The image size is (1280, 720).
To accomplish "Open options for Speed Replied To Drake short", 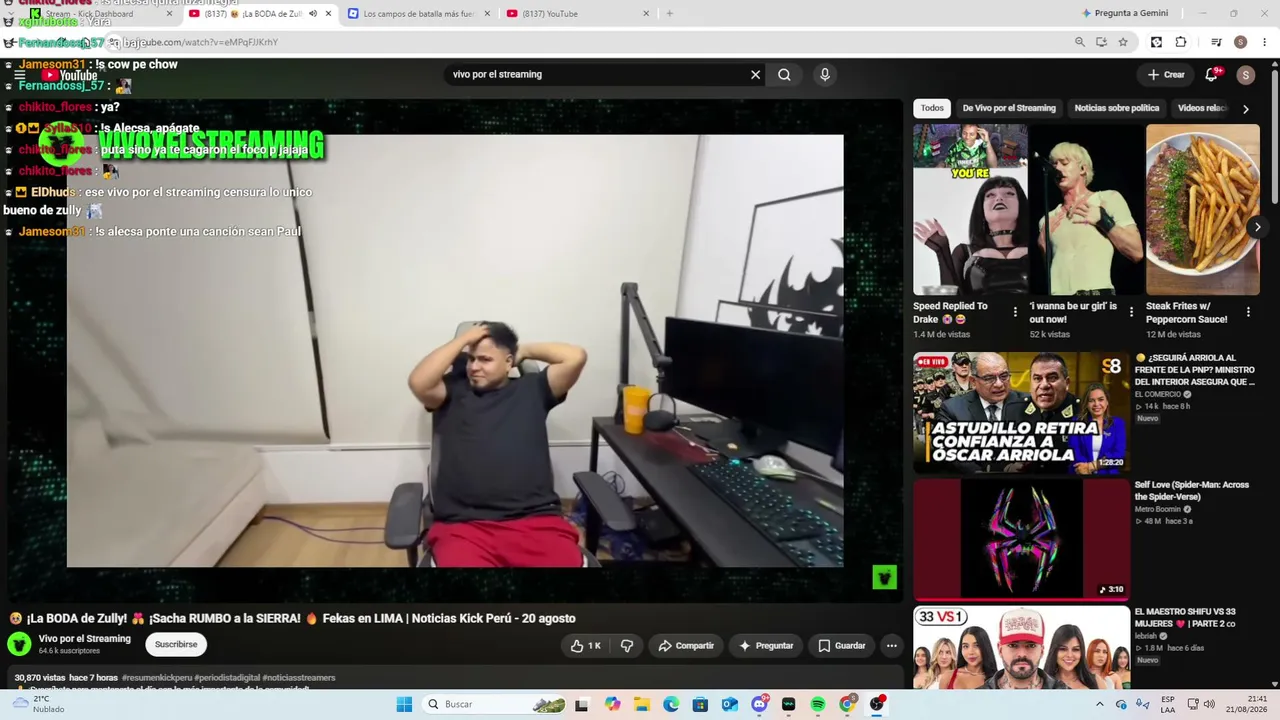I will pos(1015,312).
